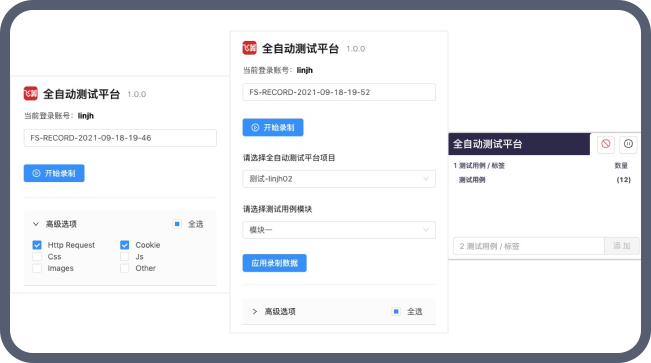Viewport: 651px width, 363px height.
Task: Click the 应用录制数据 button
Action: point(274,263)
